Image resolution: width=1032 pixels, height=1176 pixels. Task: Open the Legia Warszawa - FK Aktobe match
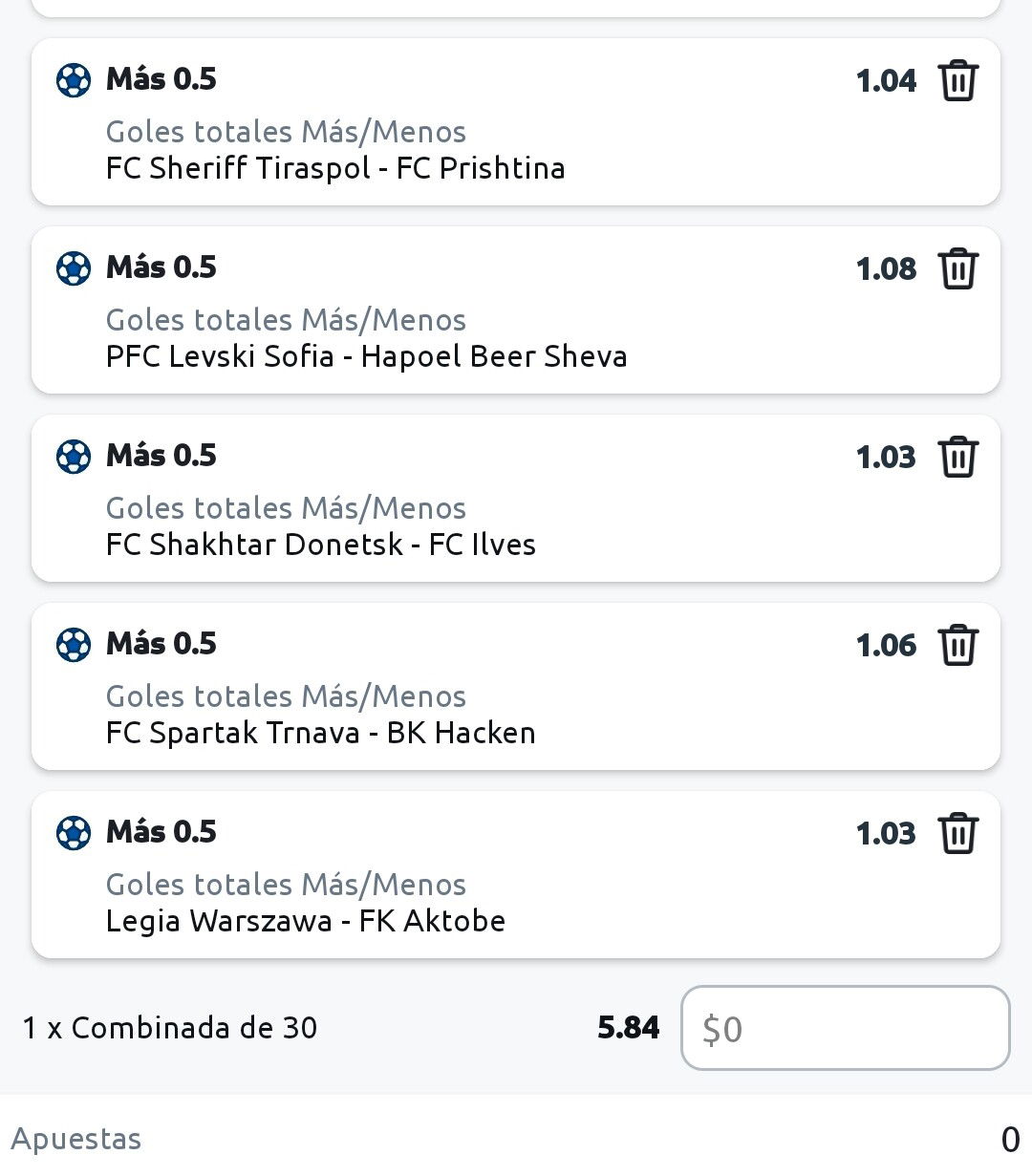[x=306, y=921]
